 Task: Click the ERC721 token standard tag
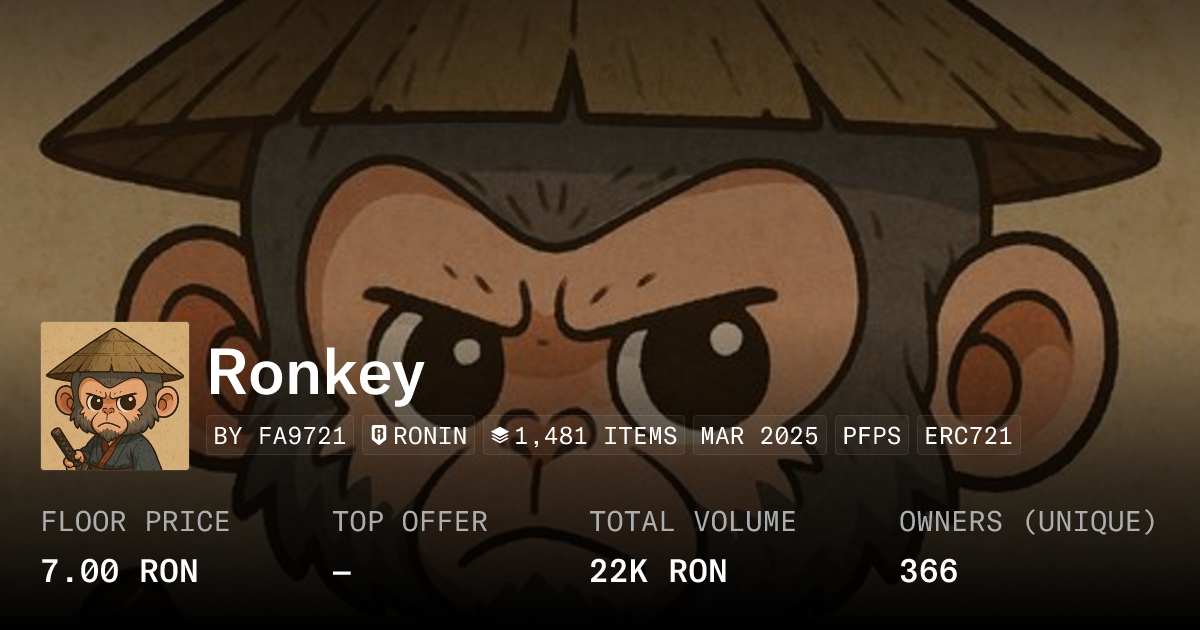pos(969,436)
